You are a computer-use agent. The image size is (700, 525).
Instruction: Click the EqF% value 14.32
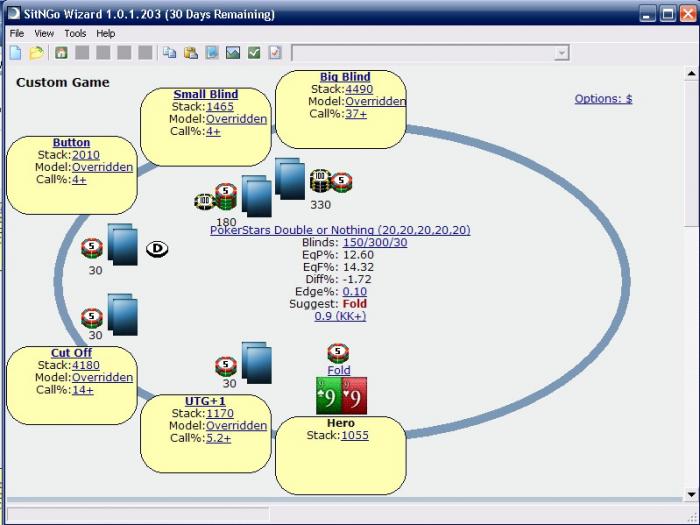pos(358,267)
